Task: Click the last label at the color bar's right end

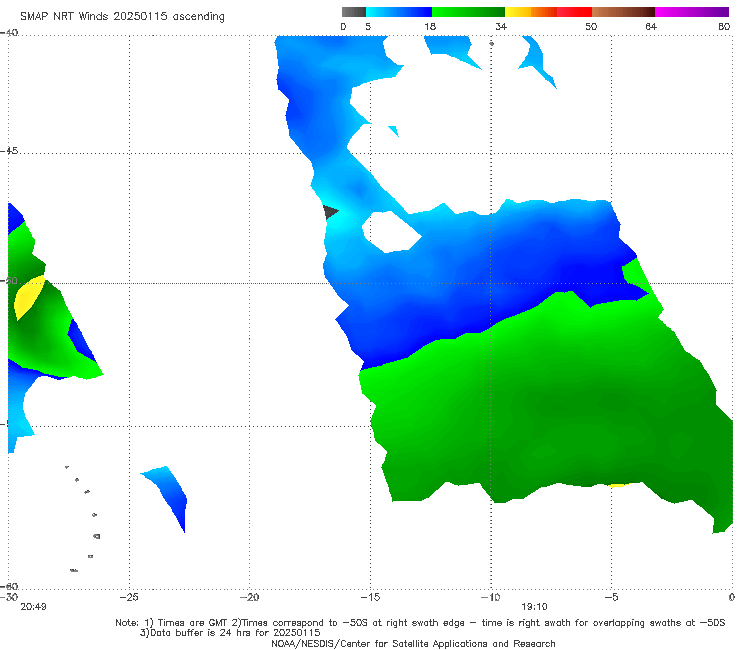Action: [x=724, y=27]
